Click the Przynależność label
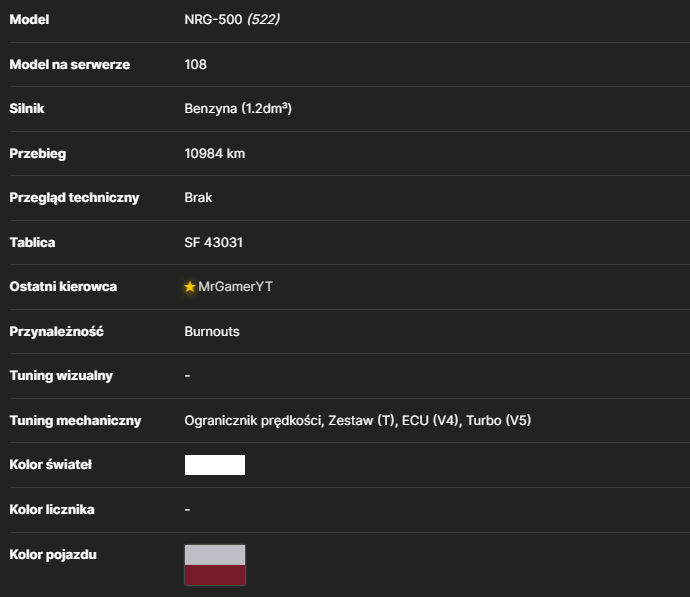This screenshot has width=690, height=597. tap(57, 331)
